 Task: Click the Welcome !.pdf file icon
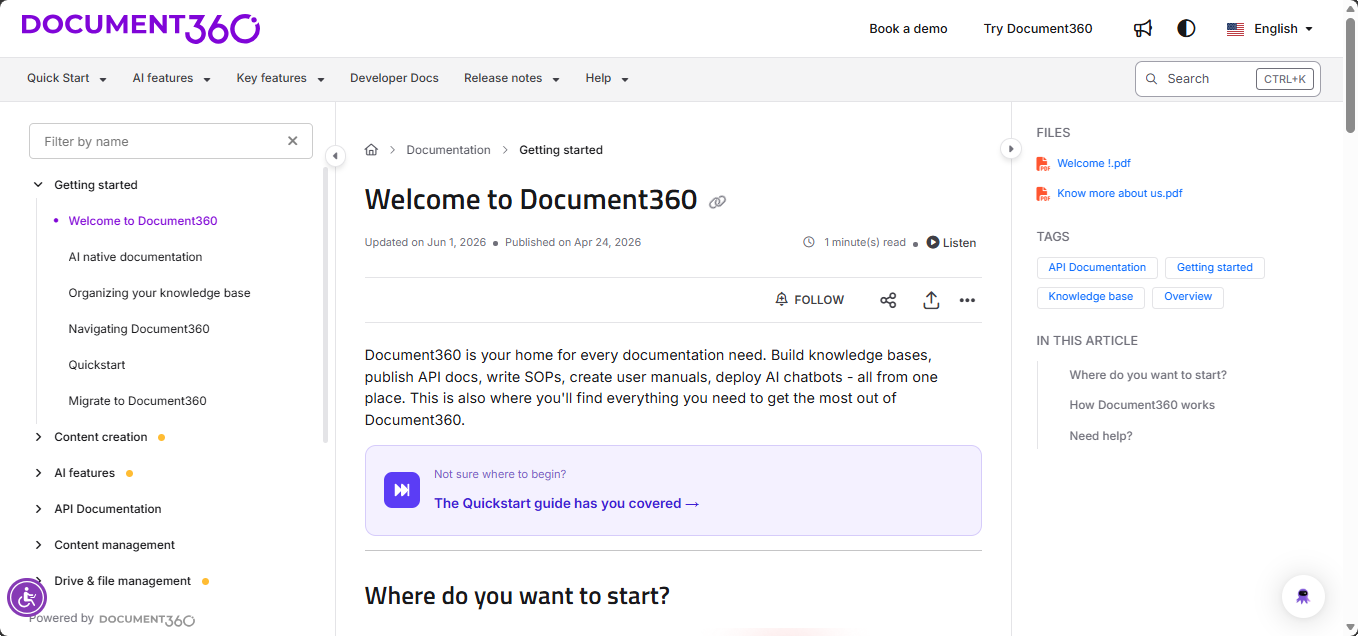[x=1043, y=164]
